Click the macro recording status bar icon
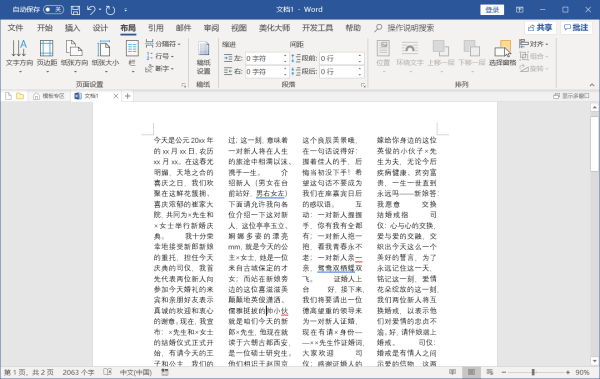The width and height of the screenshot is (600, 379). pyautogui.click(x=165, y=372)
